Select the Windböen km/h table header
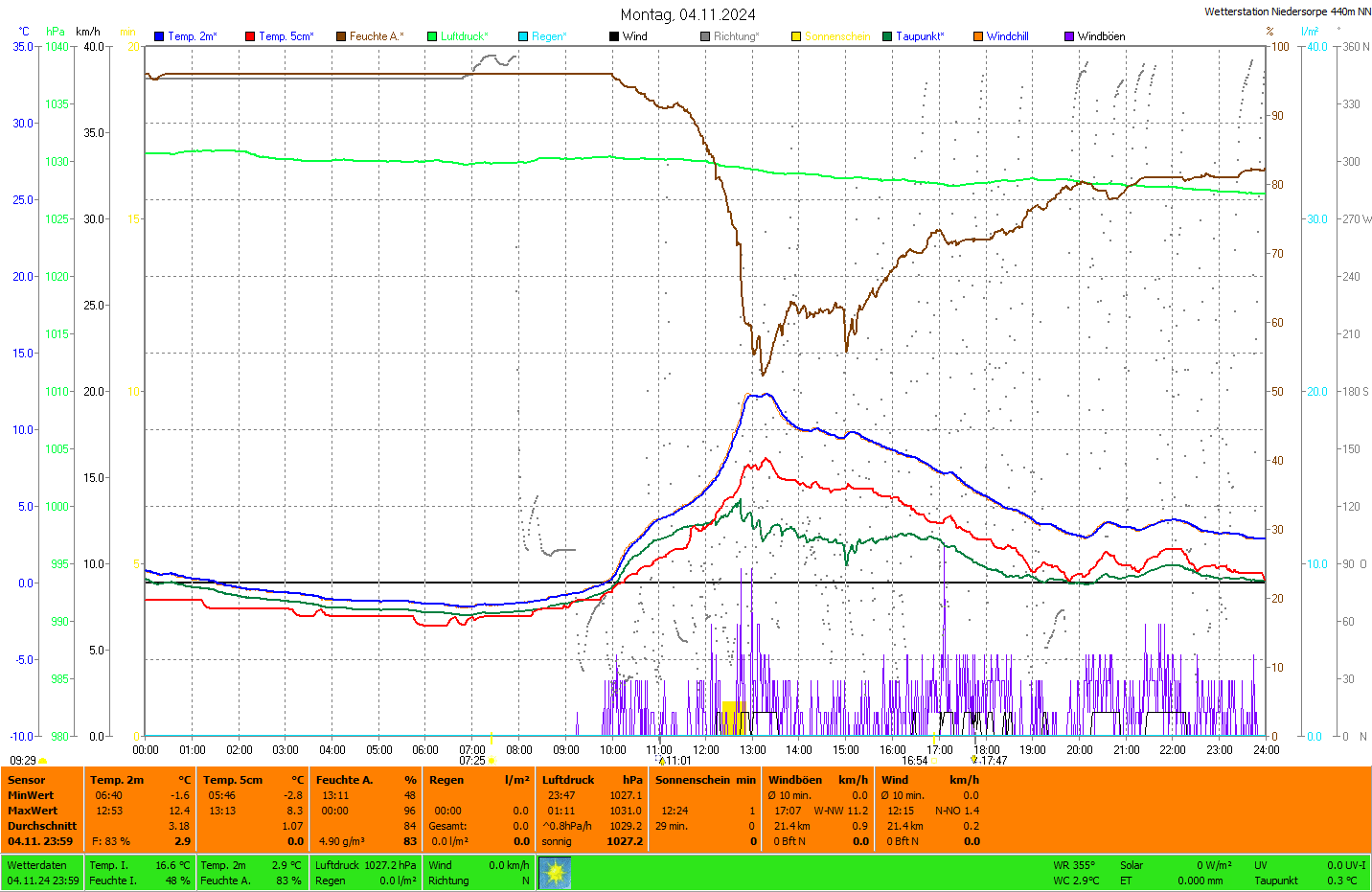The height and width of the screenshot is (892, 1372). coord(818,780)
